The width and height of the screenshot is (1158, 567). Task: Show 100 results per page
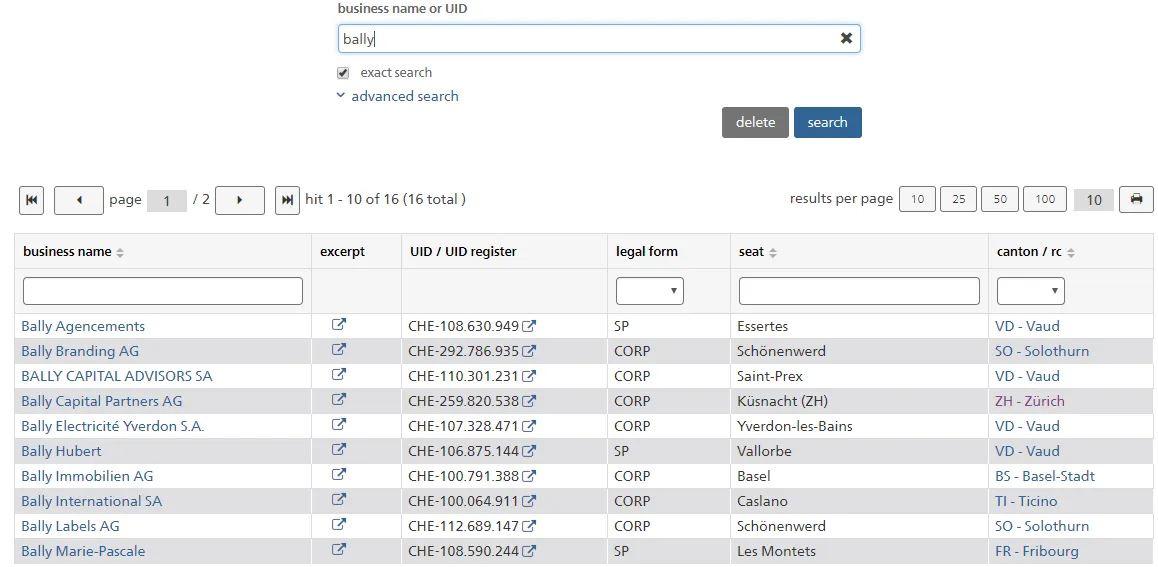point(1045,199)
